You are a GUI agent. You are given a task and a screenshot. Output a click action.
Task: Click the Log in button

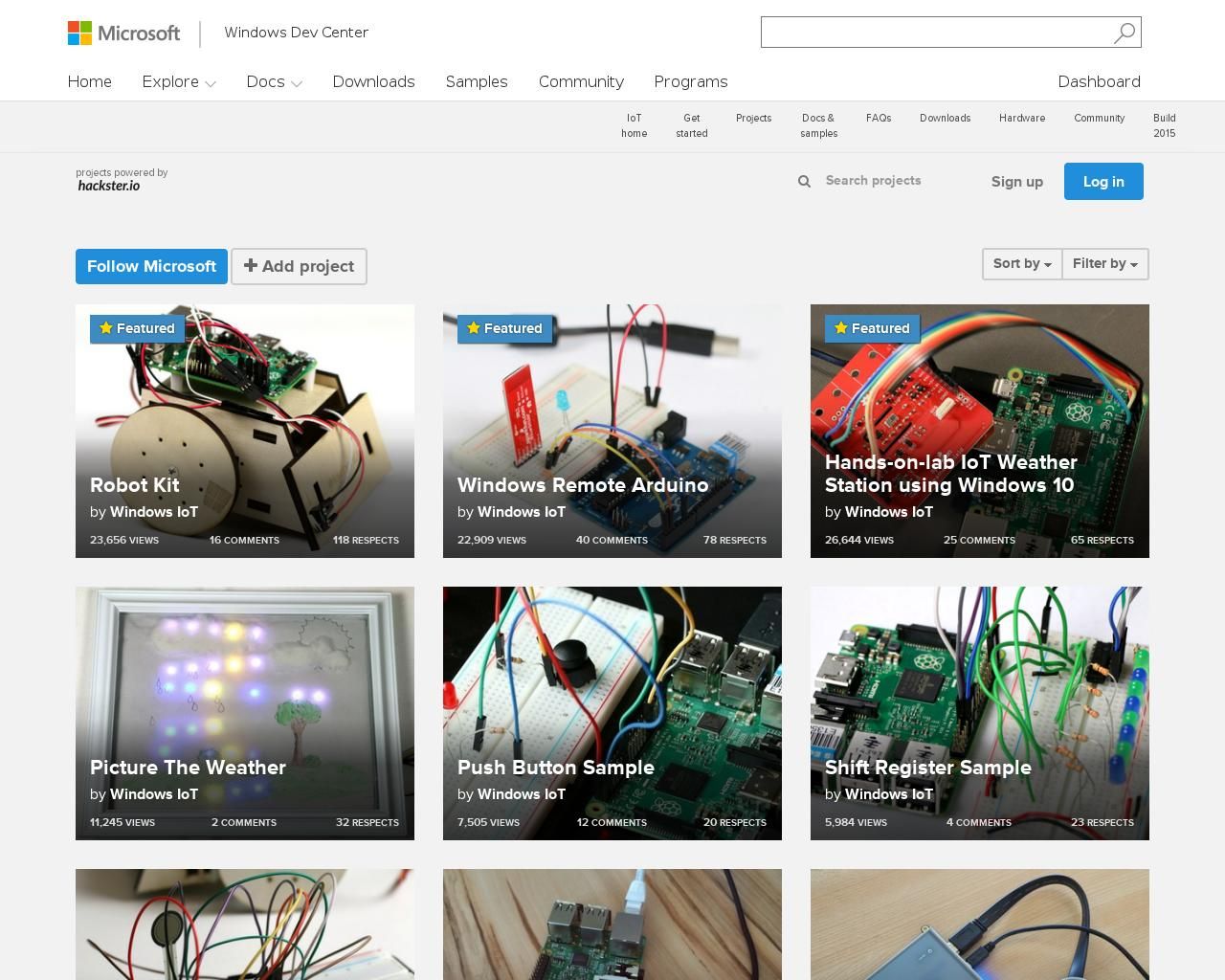(x=1103, y=181)
